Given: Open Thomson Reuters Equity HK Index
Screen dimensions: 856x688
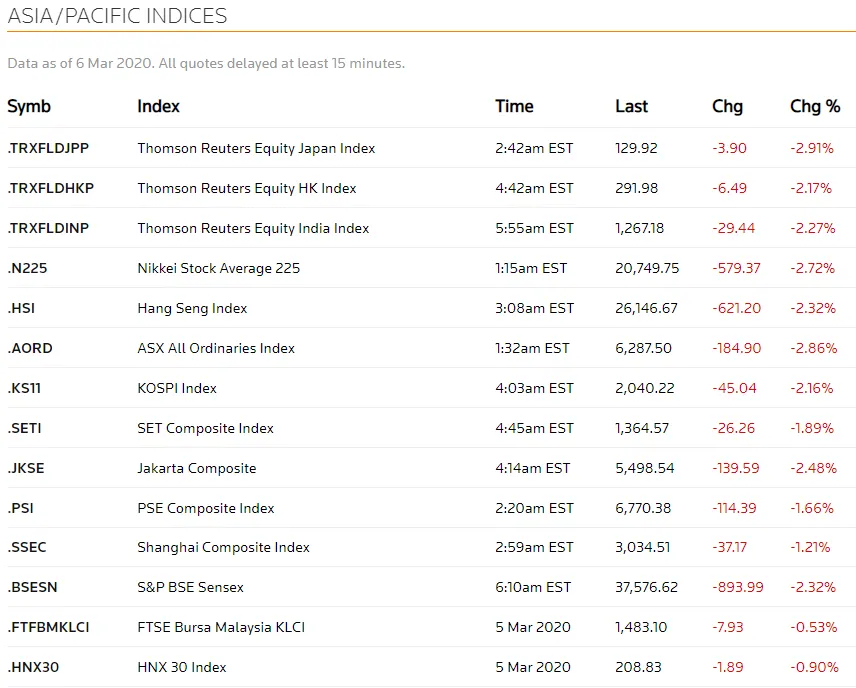Looking at the screenshot, I should tap(247, 188).
